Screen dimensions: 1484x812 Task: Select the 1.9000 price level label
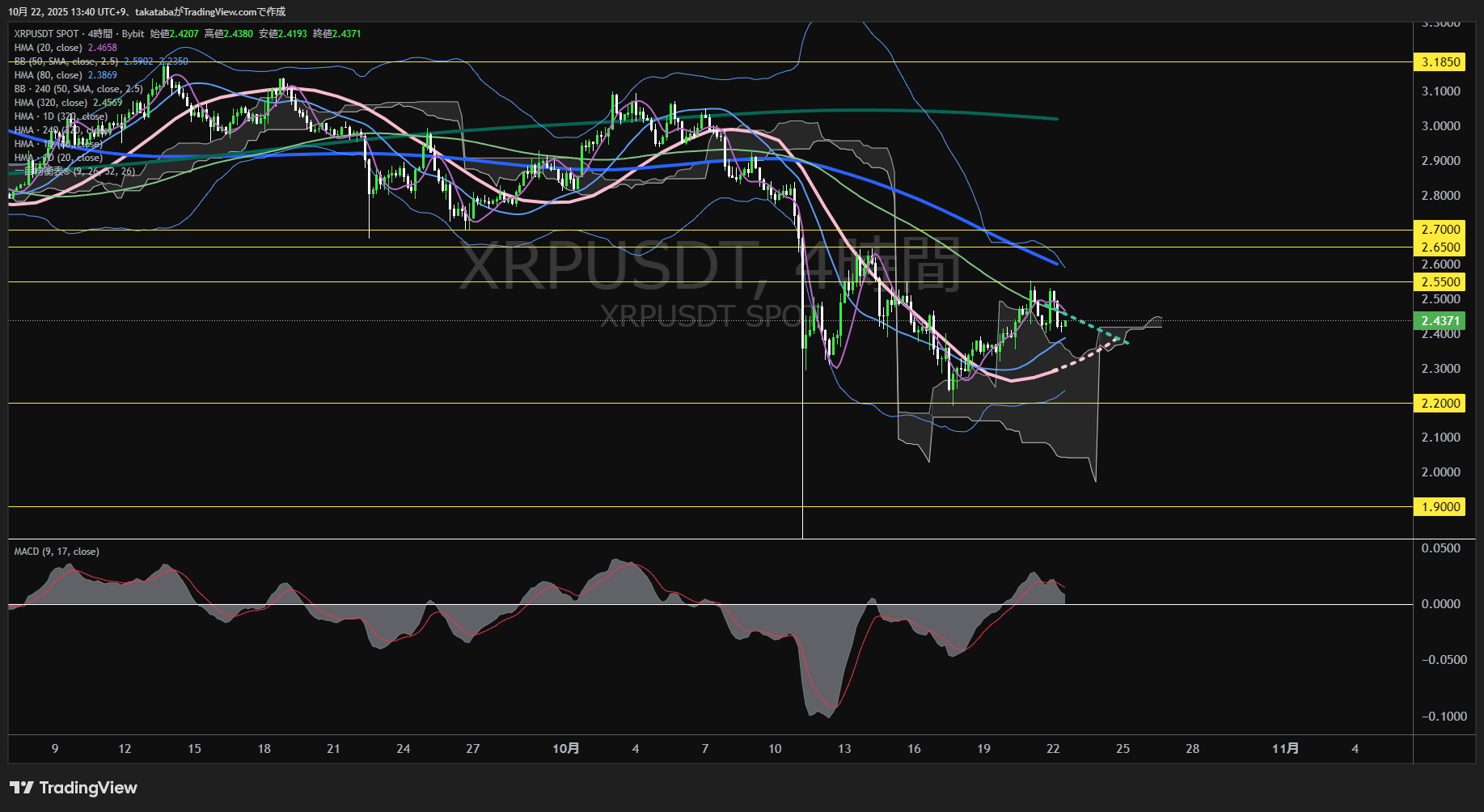click(x=1440, y=507)
